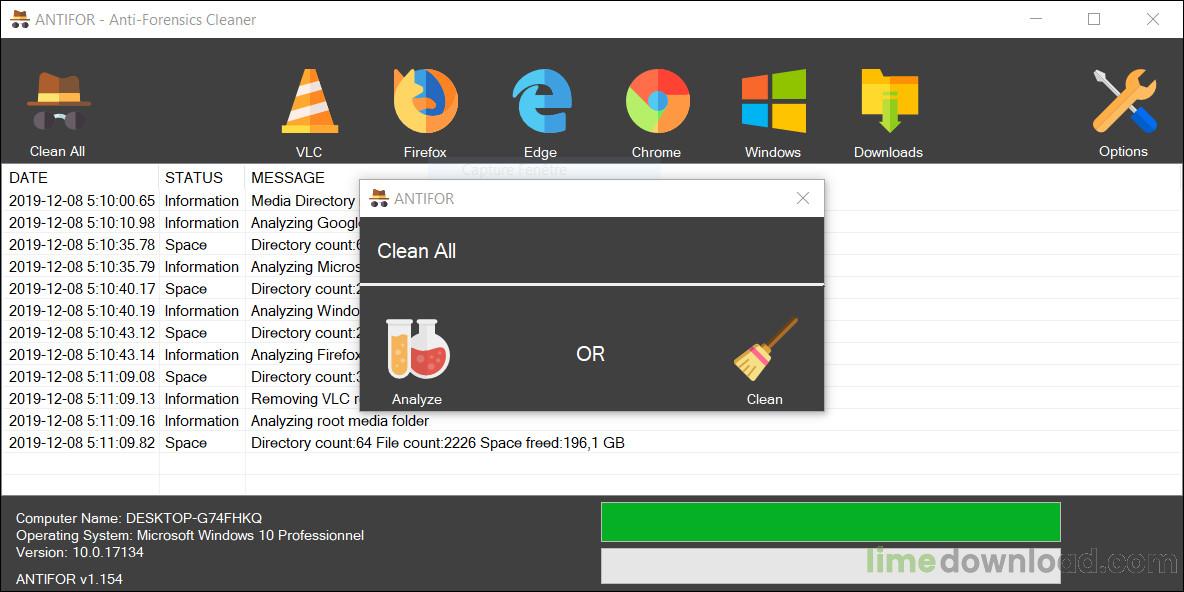The image size is (1184, 592).
Task: Open Options wrench and screwdriver icon
Action: coord(1123,104)
